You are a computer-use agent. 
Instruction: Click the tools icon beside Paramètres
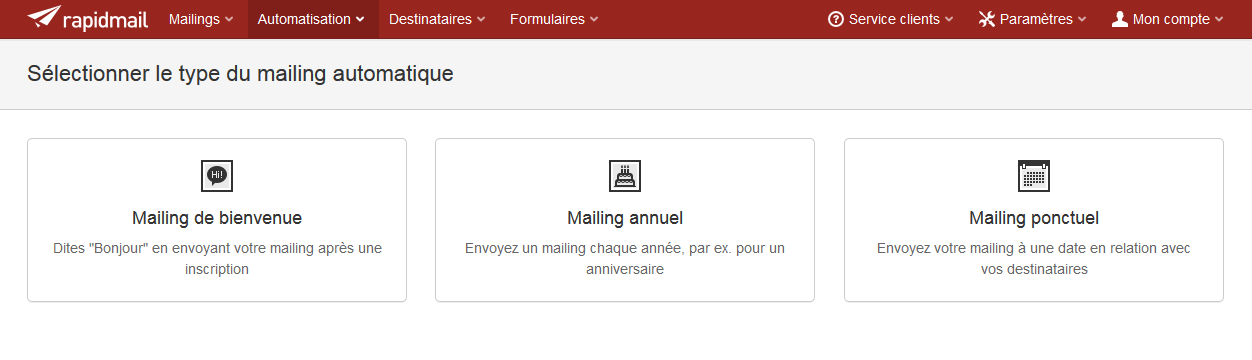(987, 19)
